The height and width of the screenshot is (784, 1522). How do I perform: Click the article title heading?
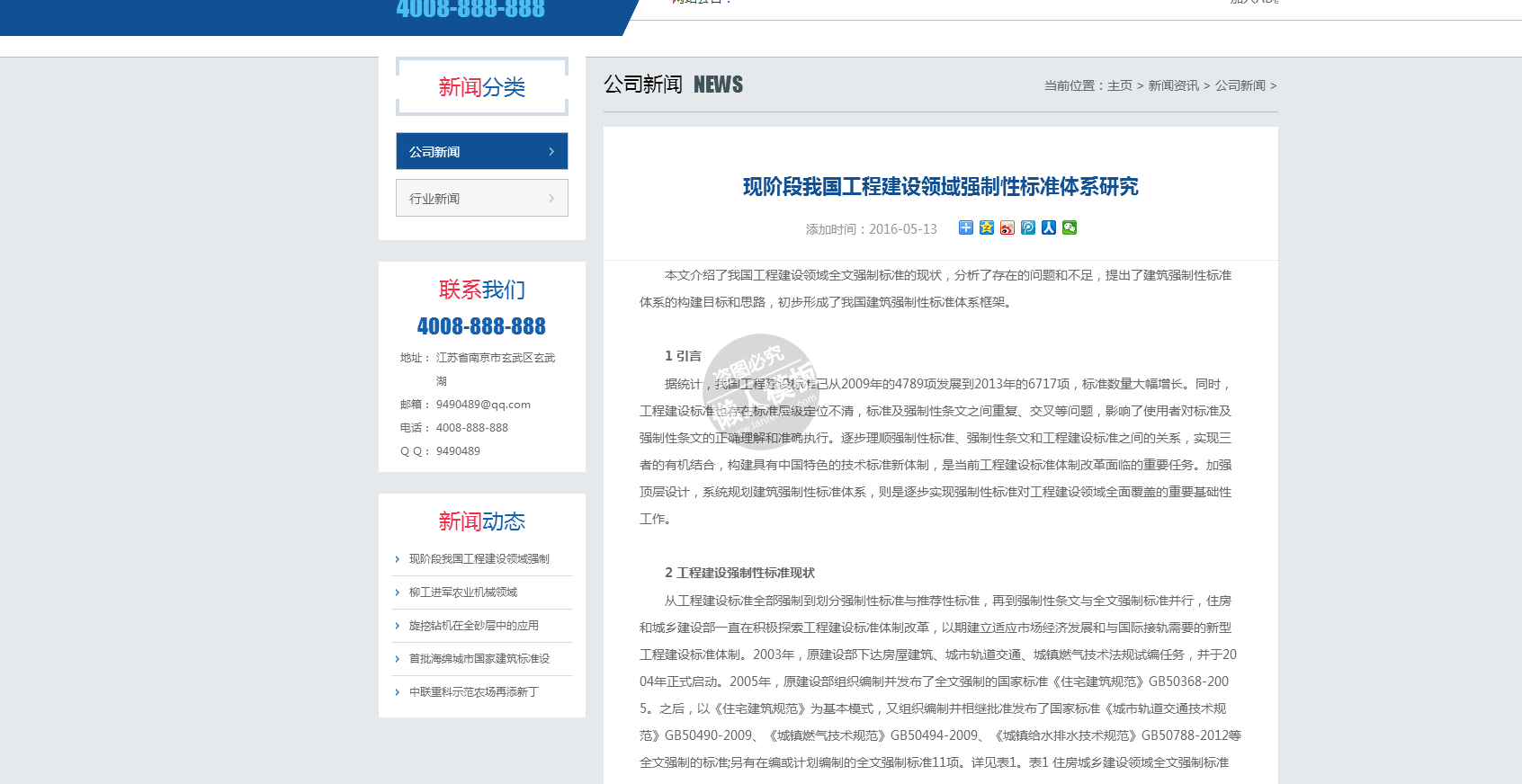940,187
